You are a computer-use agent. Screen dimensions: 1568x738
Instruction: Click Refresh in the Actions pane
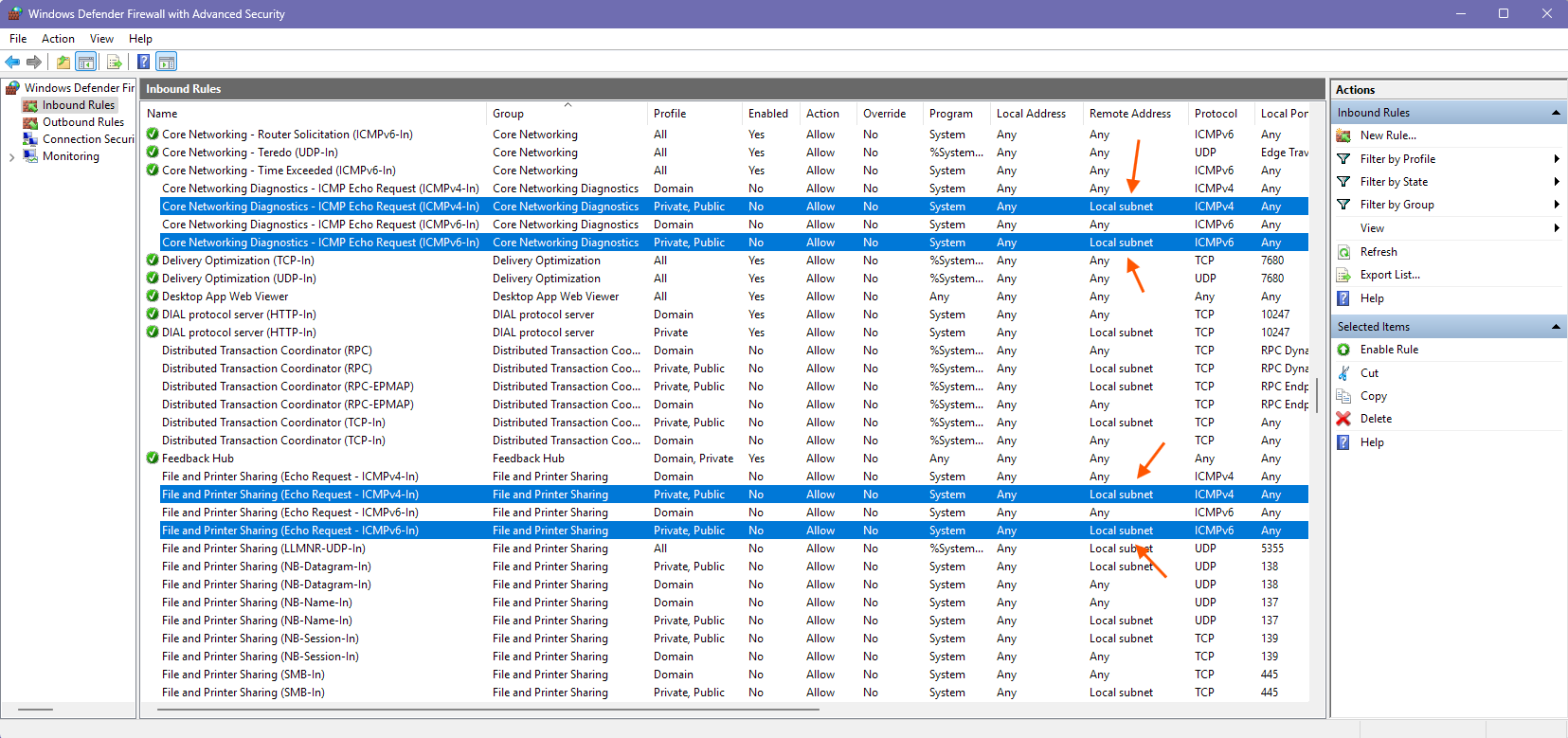(x=1379, y=252)
